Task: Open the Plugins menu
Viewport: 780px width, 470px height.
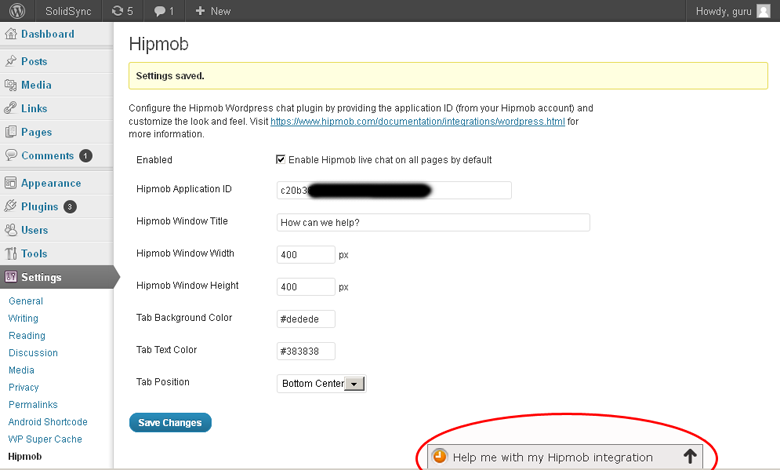Action: [x=40, y=206]
